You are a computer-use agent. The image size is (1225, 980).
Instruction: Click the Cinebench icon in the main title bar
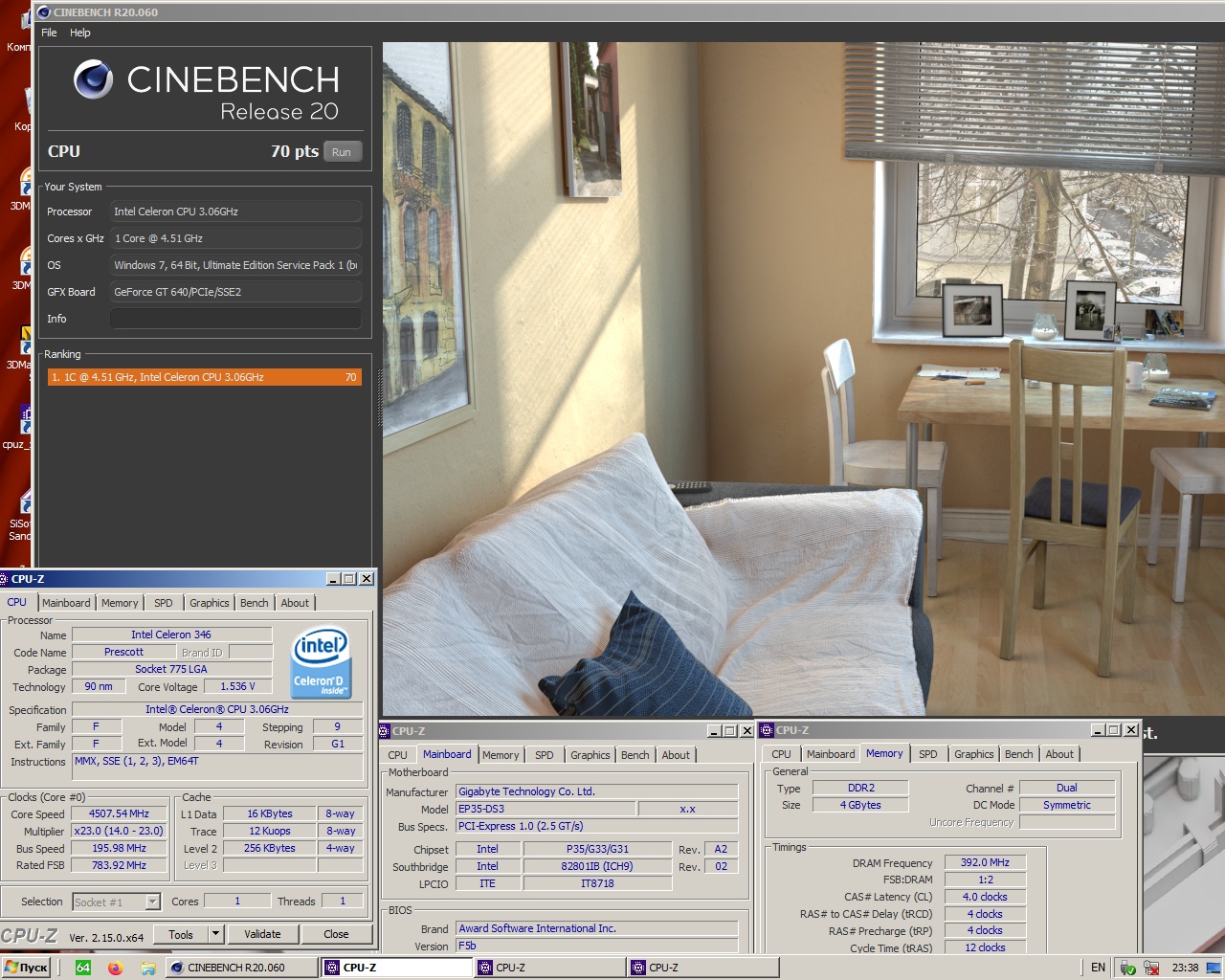point(44,12)
